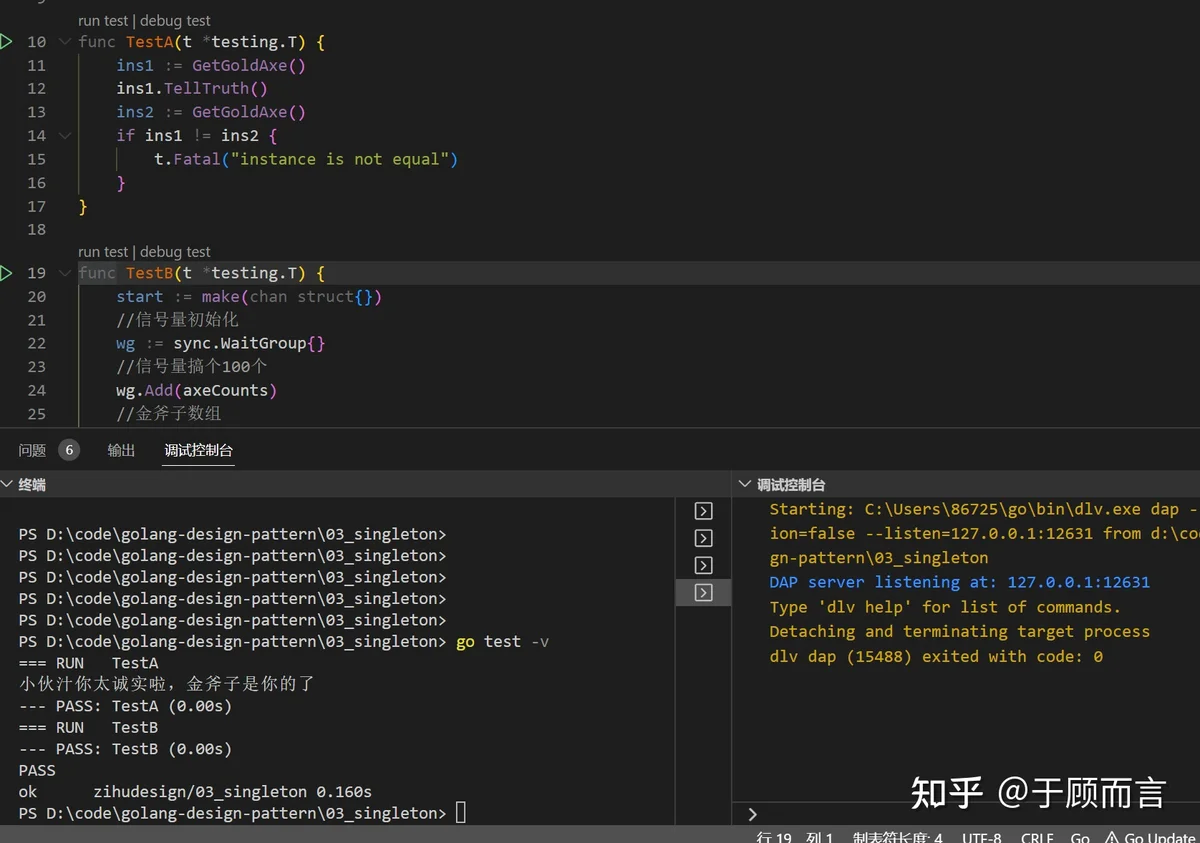Screen dimensions: 1200x843
Task: Select the second terminal icon in the terminal list
Action: tap(704, 538)
